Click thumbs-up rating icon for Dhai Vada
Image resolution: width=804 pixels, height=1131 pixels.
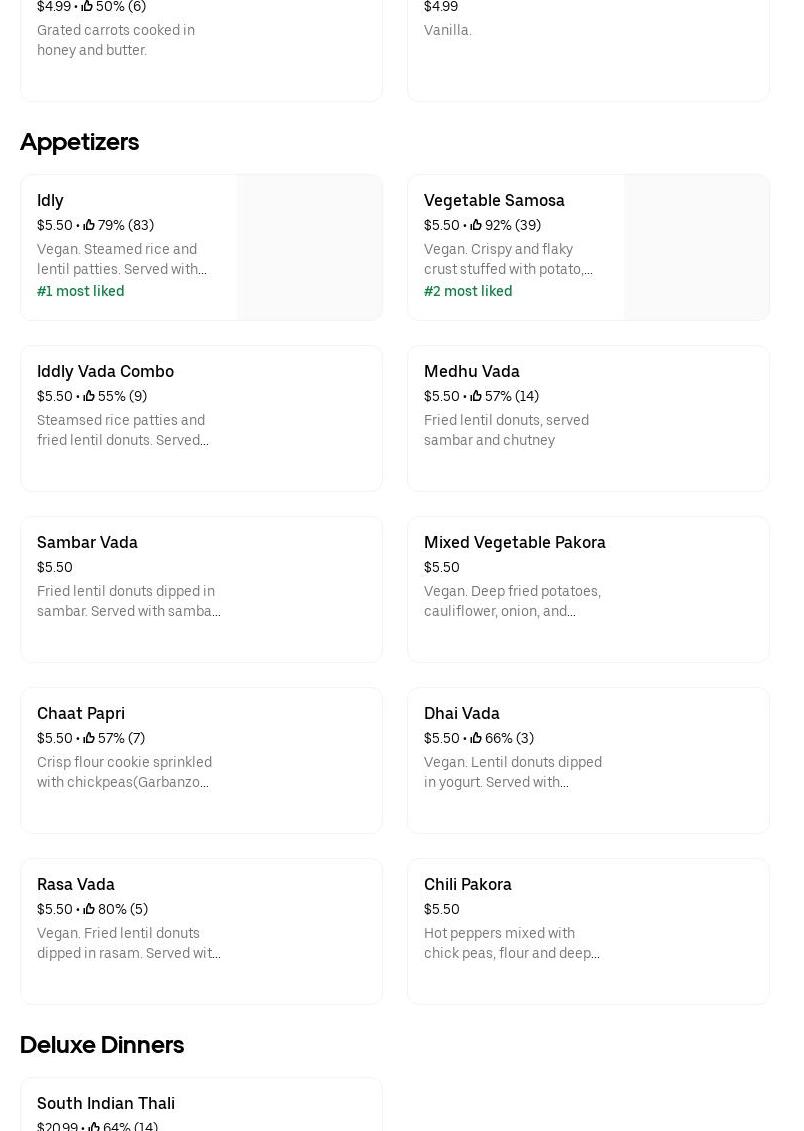pos(476,738)
